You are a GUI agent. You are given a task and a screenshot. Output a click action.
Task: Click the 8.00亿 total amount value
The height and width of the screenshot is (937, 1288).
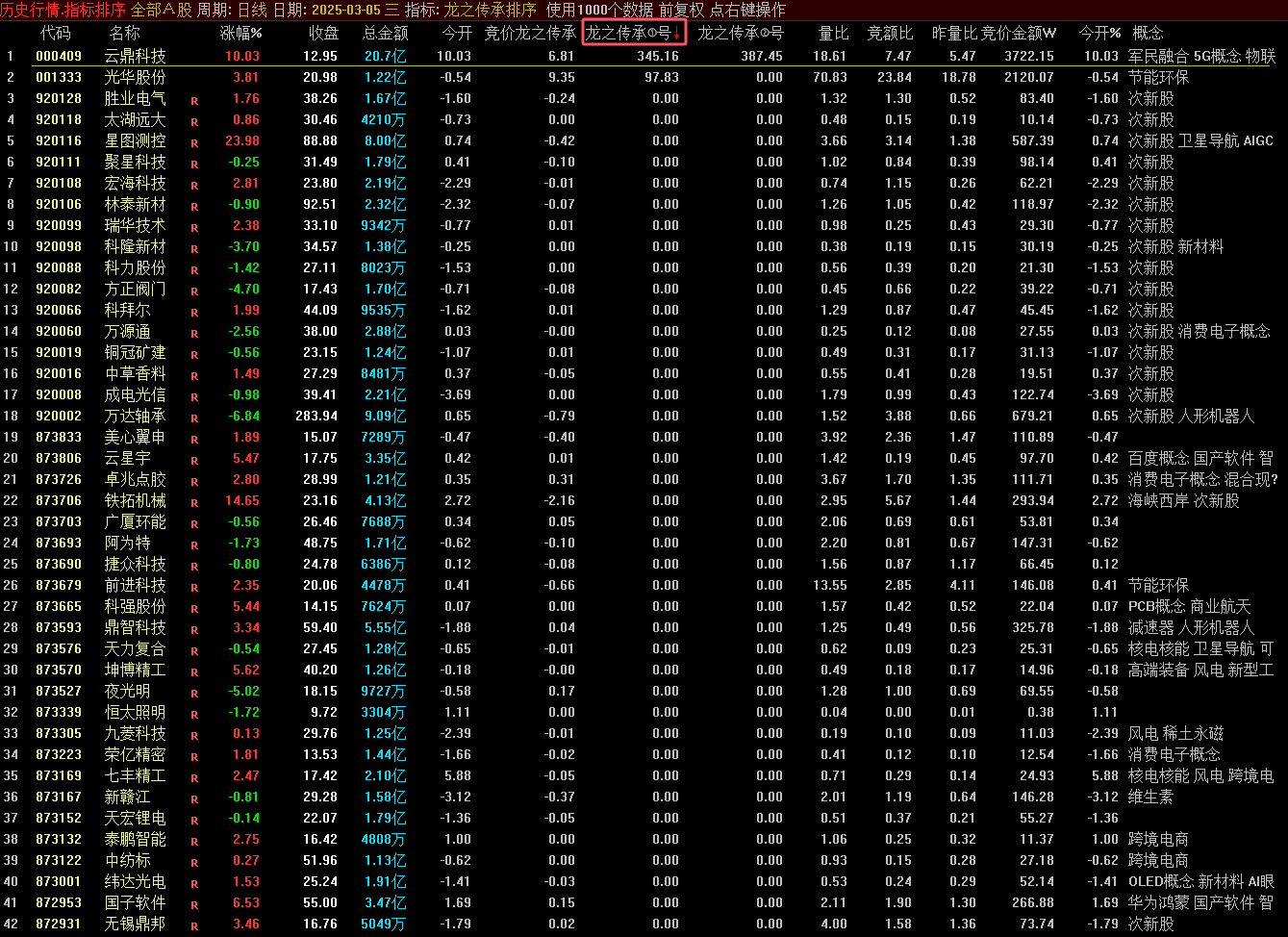pos(385,140)
